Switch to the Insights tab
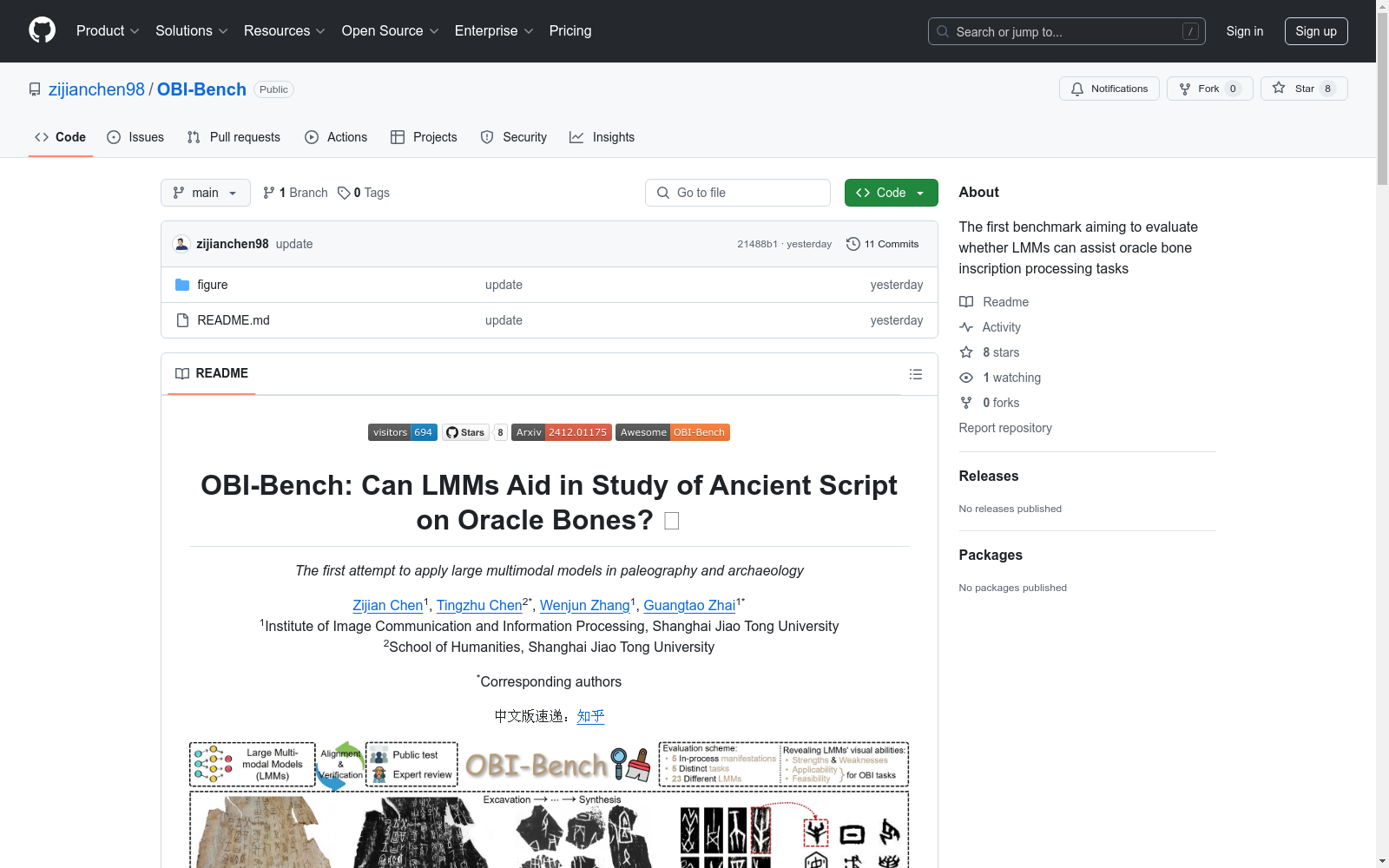Screen dimensions: 1389x868 tap(602, 137)
